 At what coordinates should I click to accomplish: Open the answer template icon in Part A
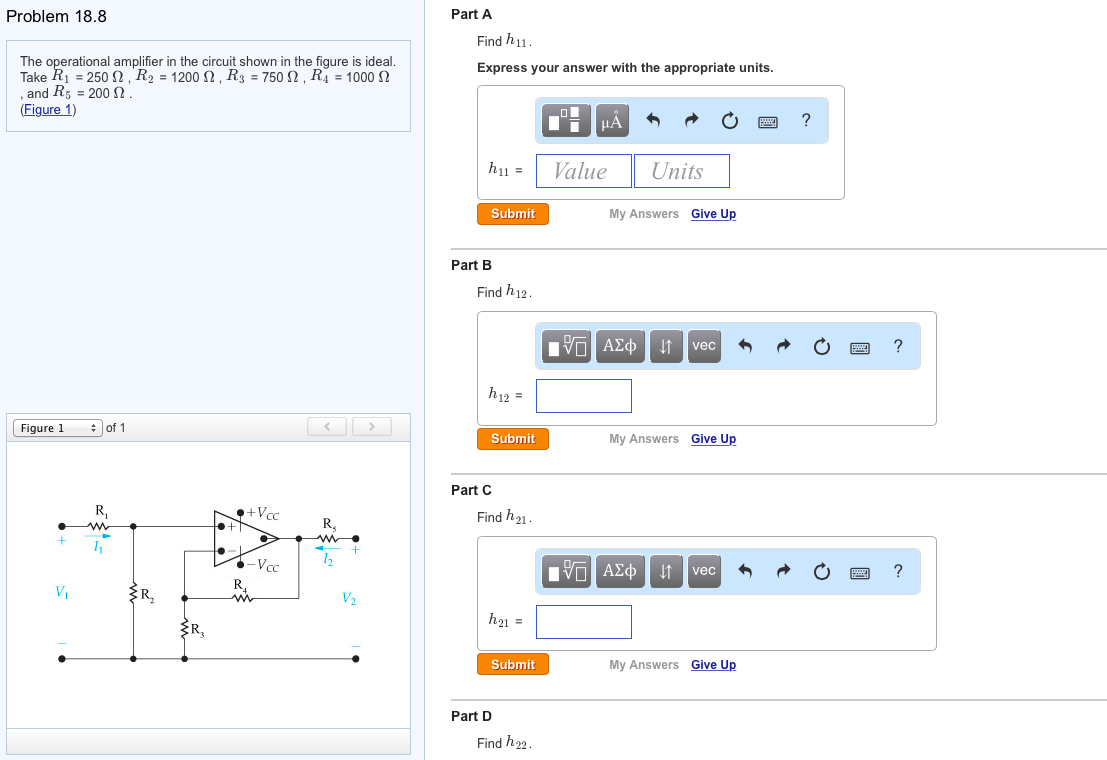[566, 120]
